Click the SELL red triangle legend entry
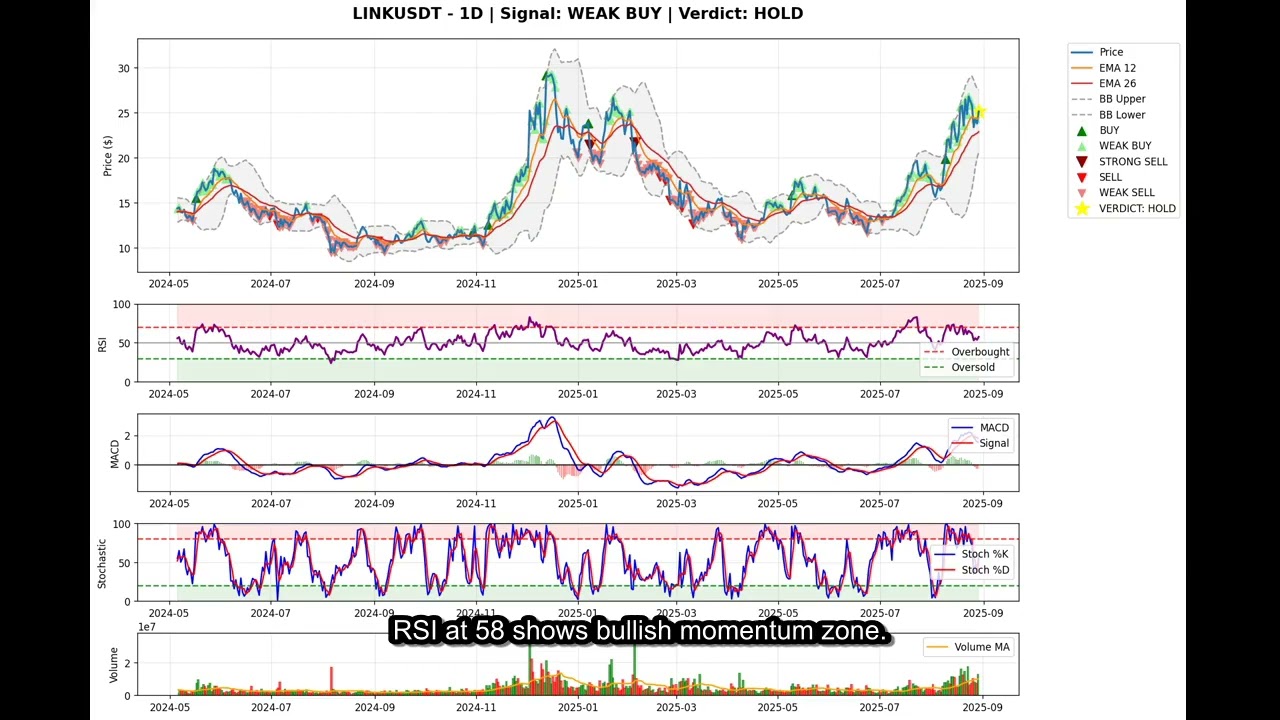The image size is (1280, 720). point(1097,177)
